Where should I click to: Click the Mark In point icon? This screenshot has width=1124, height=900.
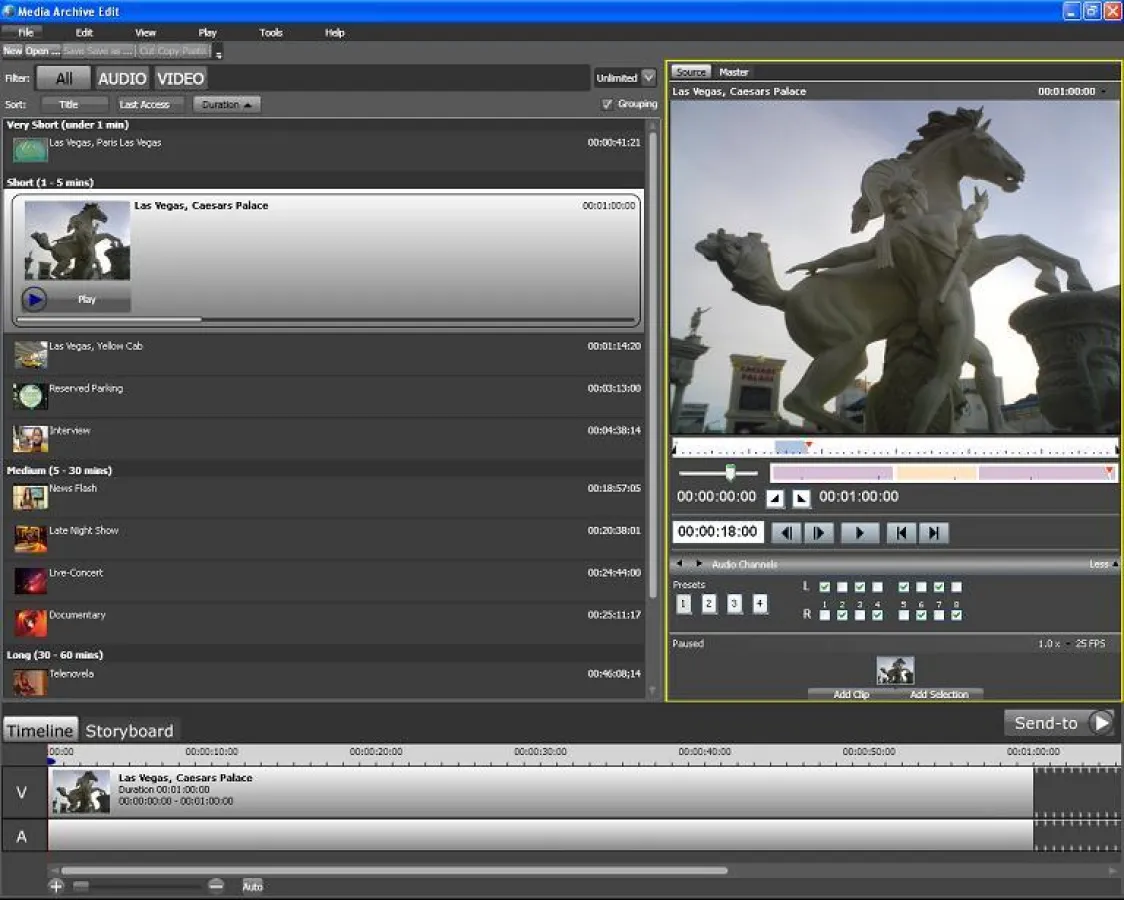click(775, 497)
